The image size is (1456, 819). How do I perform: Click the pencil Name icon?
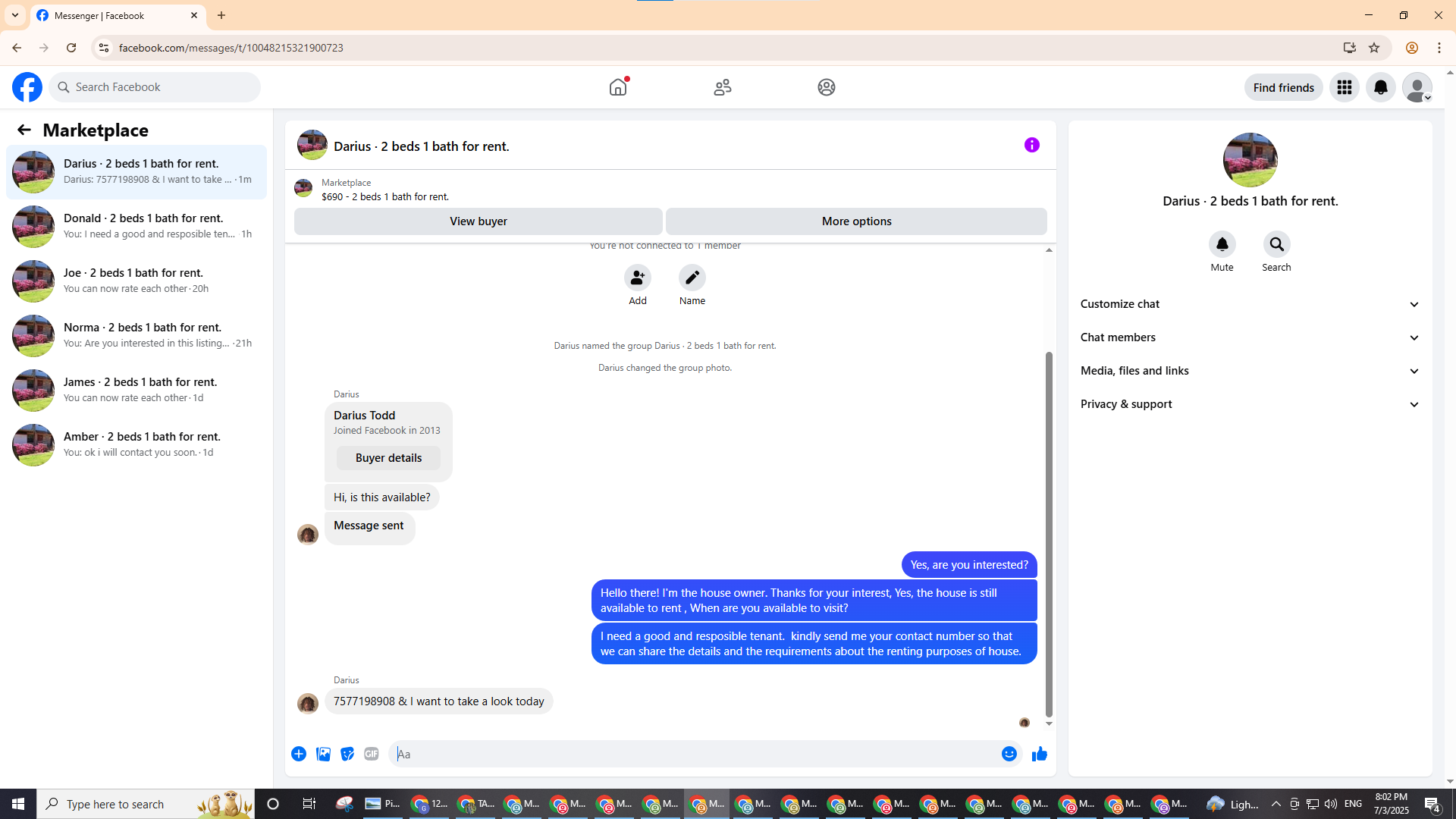692,278
